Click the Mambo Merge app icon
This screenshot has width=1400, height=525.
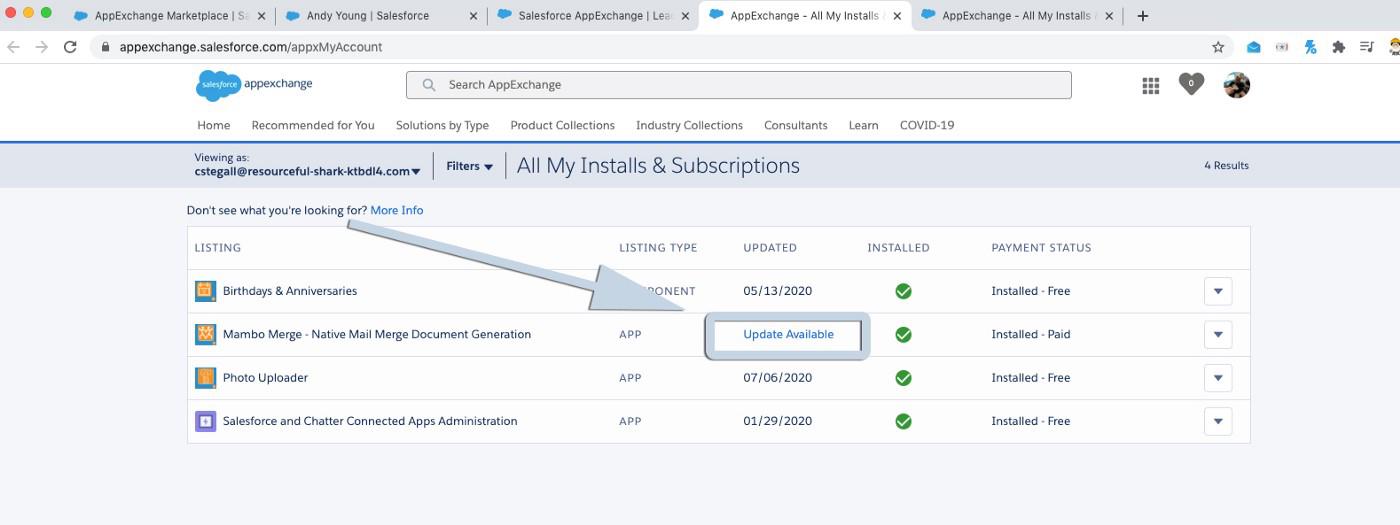tap(205, 334)
